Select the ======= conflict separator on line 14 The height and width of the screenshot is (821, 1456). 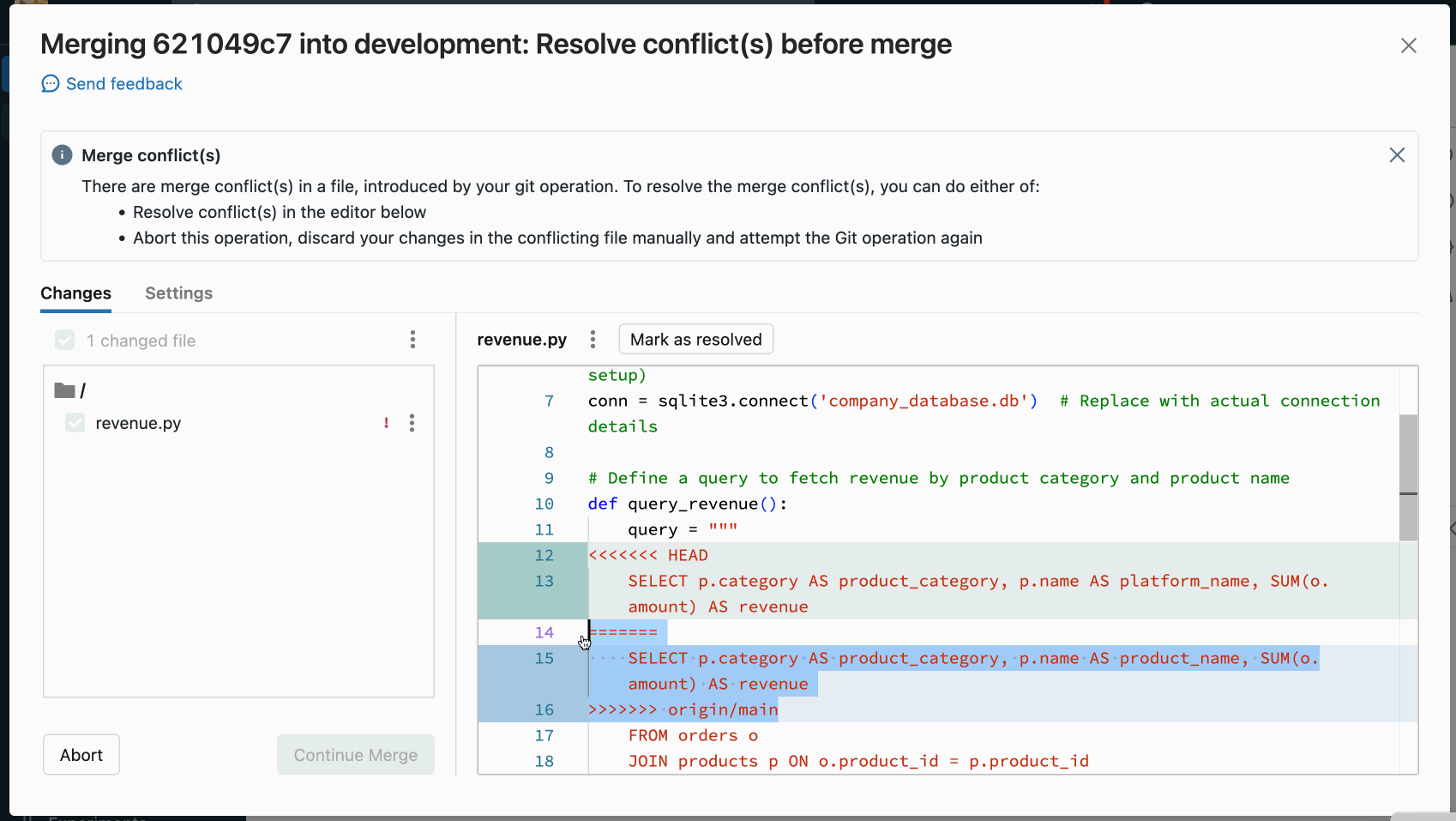click(x=623, y=631)
